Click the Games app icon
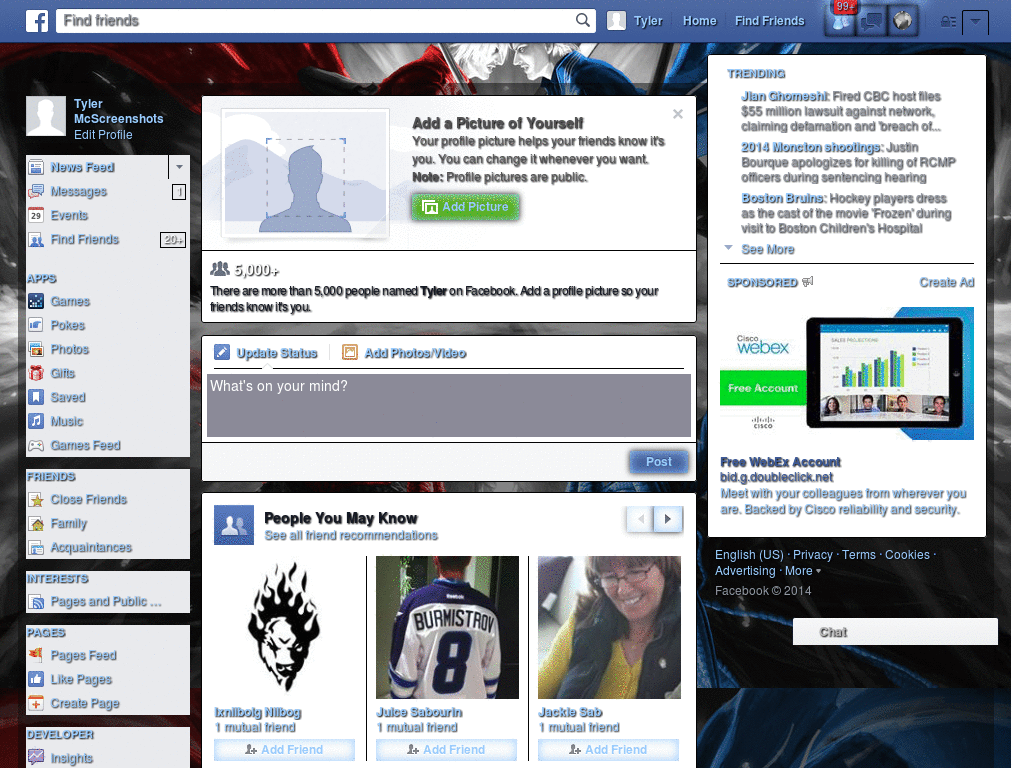This screenshot has height=768, width=1024. (36, 301)
